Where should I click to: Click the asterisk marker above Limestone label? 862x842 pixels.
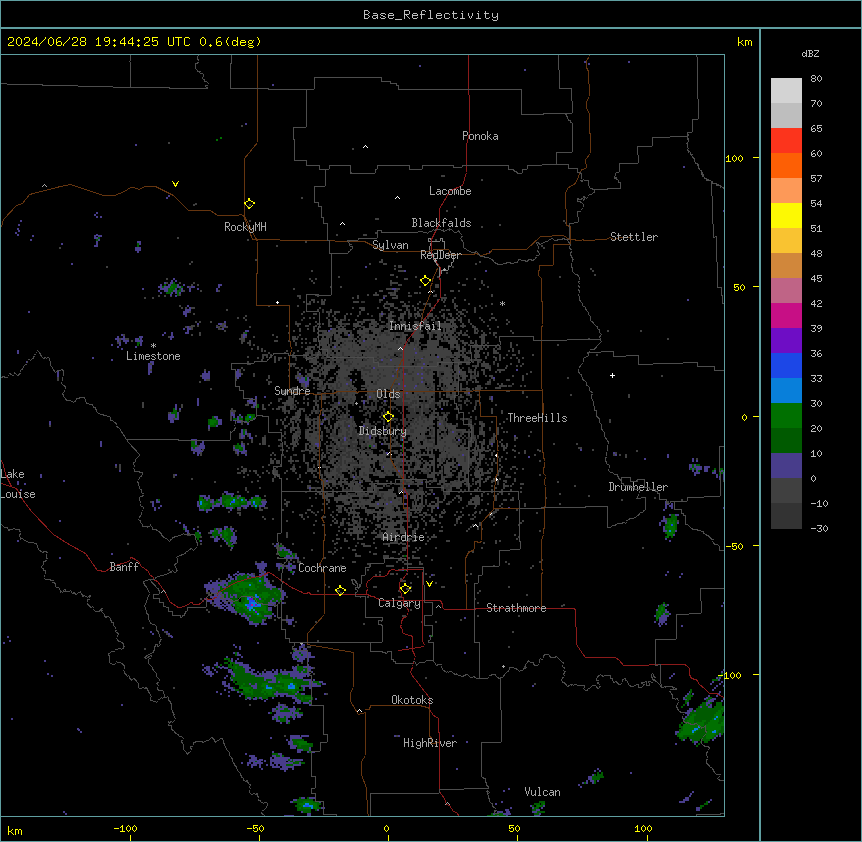coord(153,346)
